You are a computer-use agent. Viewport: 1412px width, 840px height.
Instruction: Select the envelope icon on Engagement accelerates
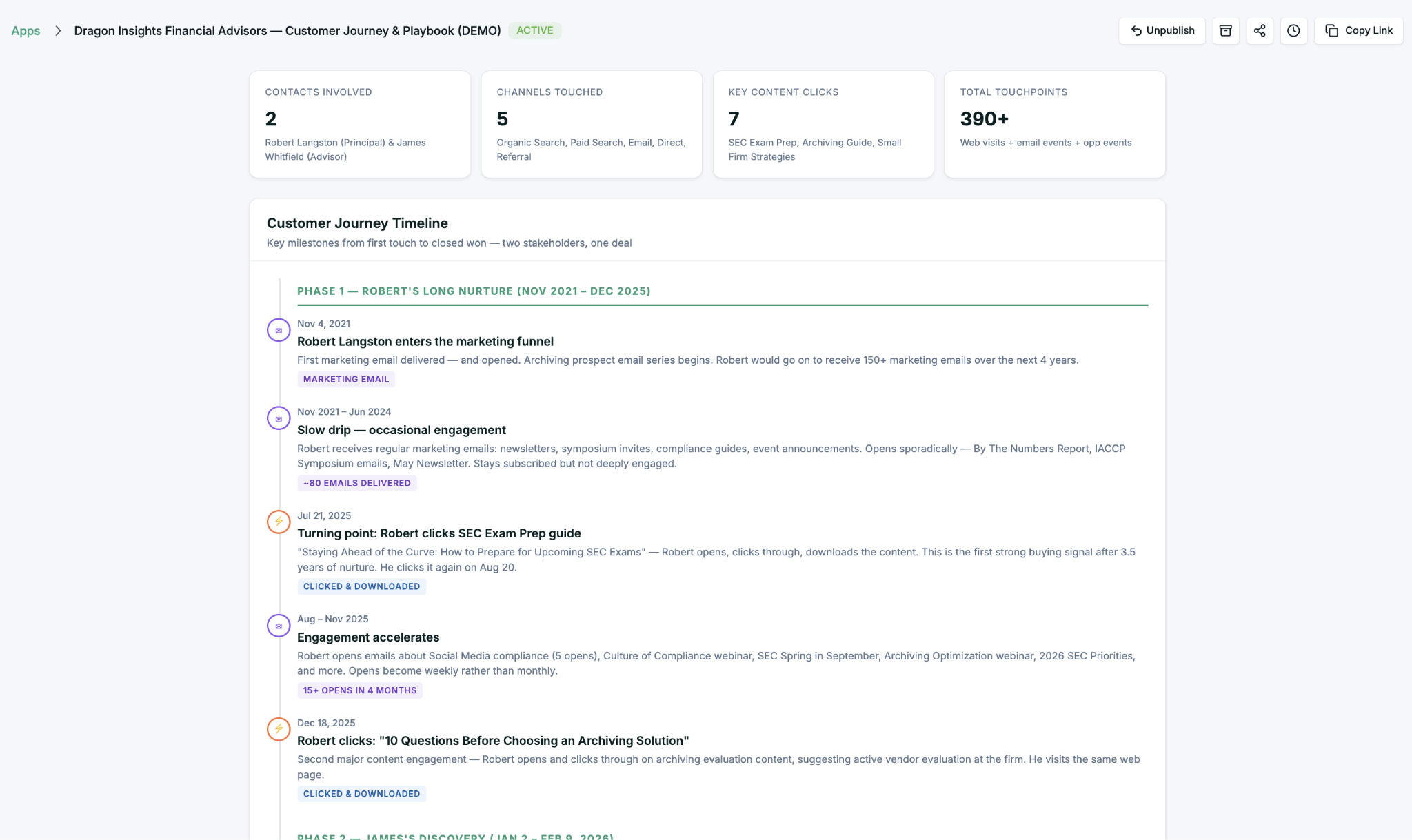tap(279, 626)
